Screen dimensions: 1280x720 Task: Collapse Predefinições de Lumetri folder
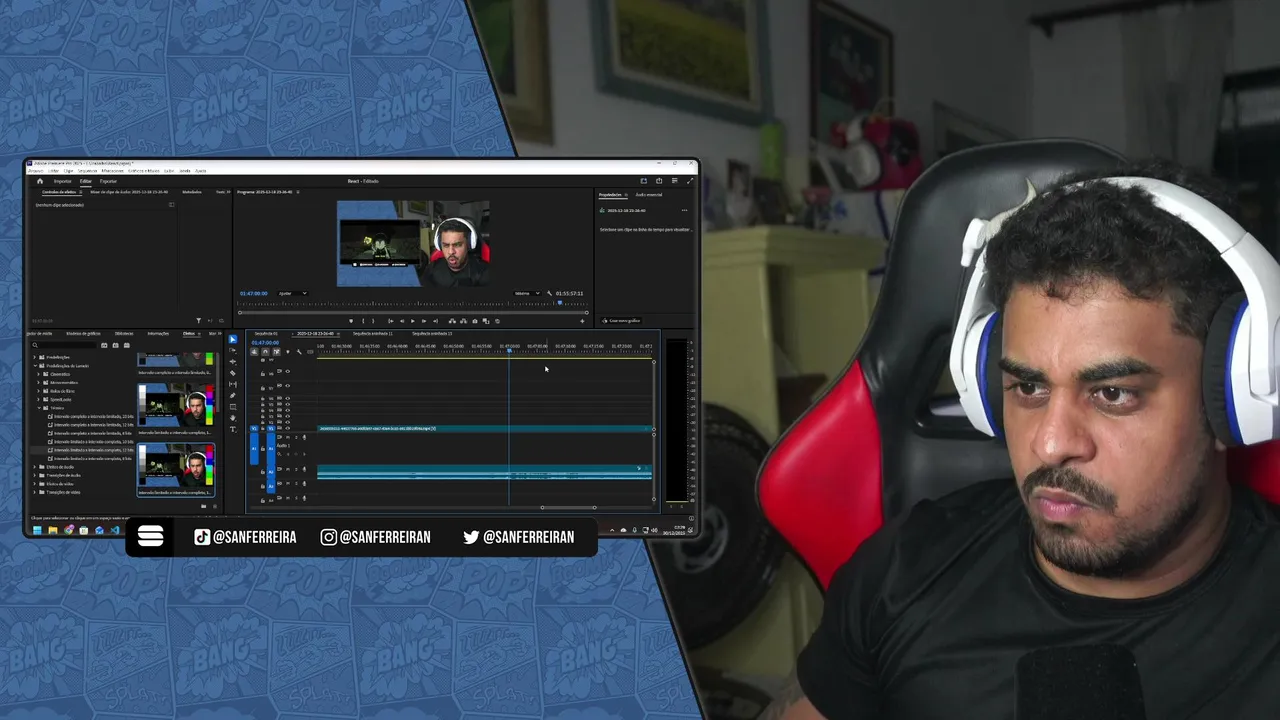point(35,366)
